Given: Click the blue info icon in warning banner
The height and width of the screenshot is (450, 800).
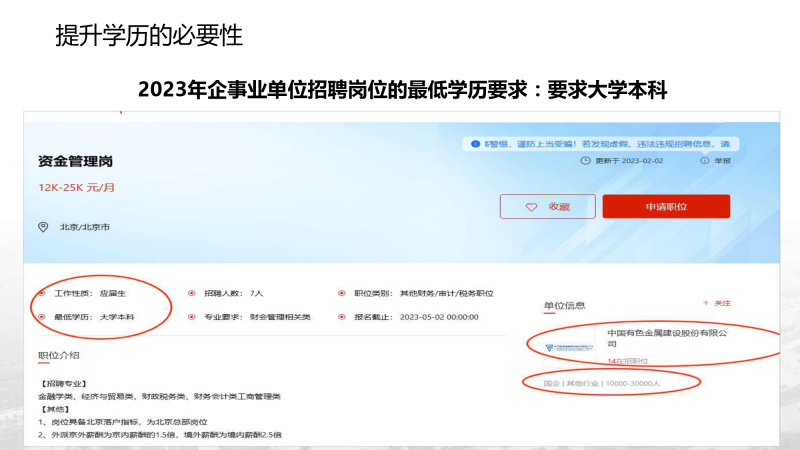Looking at the screenshot, I should (x=478, y=144).
